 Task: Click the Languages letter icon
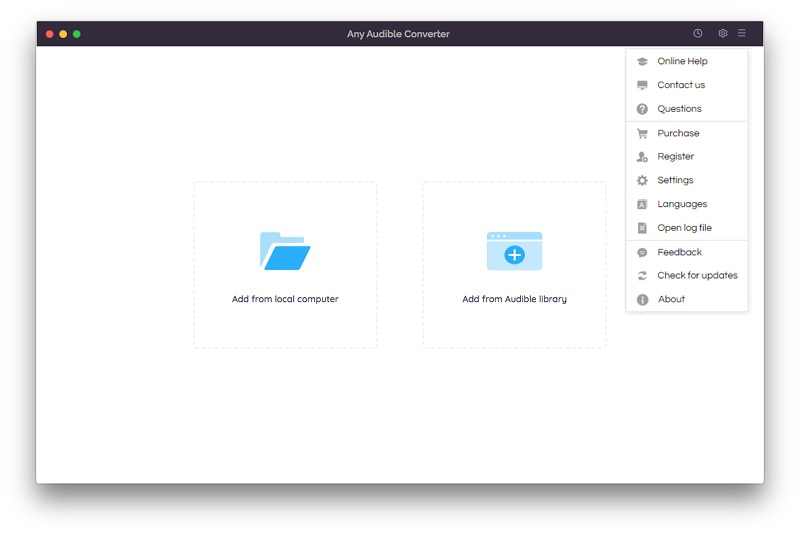click(x=642, y=205)
